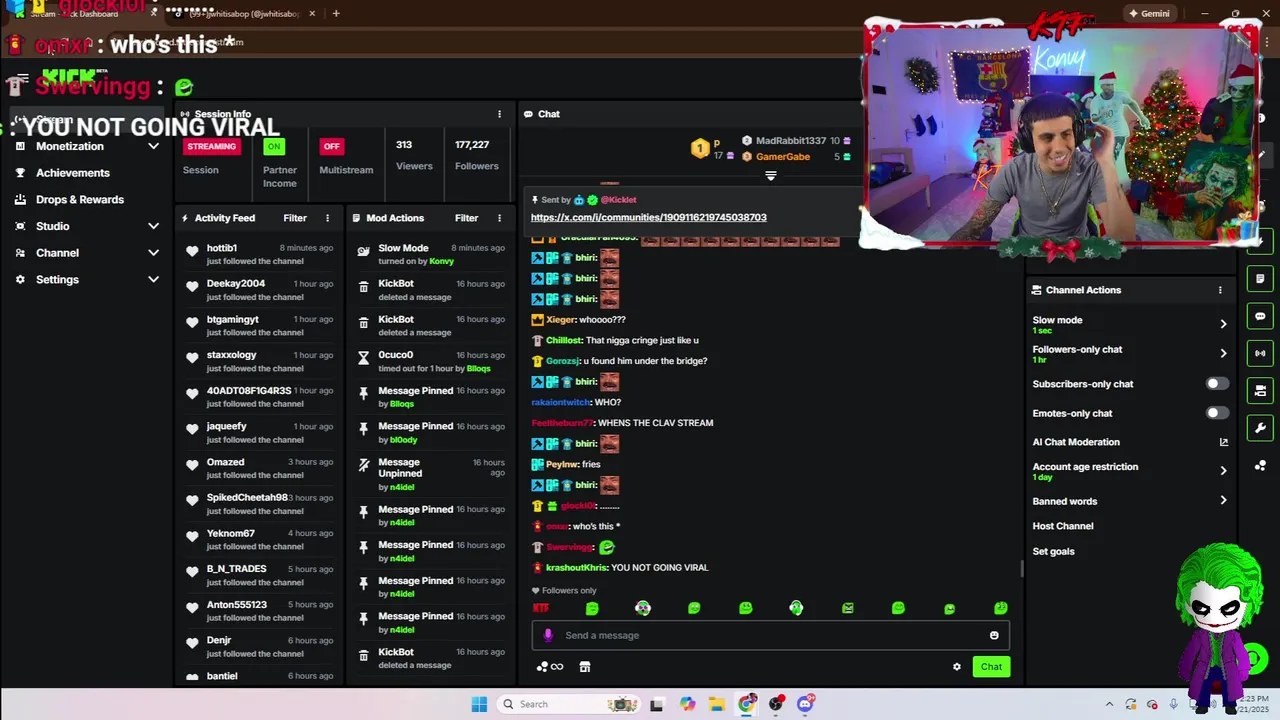Open Mod Actions three-dot menu
Image resolution: width=1280 pixels, height=720 pixels.
[499, 218]
